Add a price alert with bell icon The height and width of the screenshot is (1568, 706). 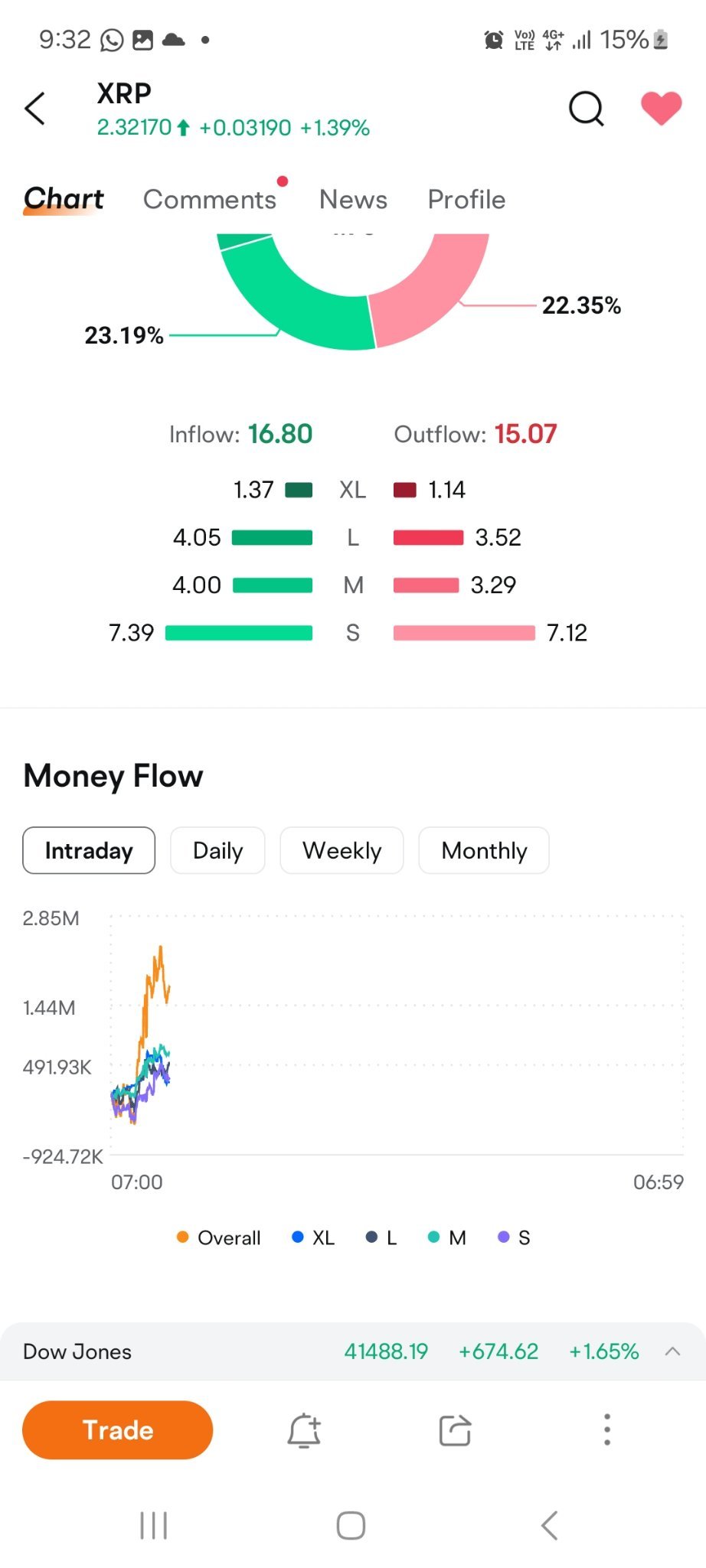tap(304, 1430)
